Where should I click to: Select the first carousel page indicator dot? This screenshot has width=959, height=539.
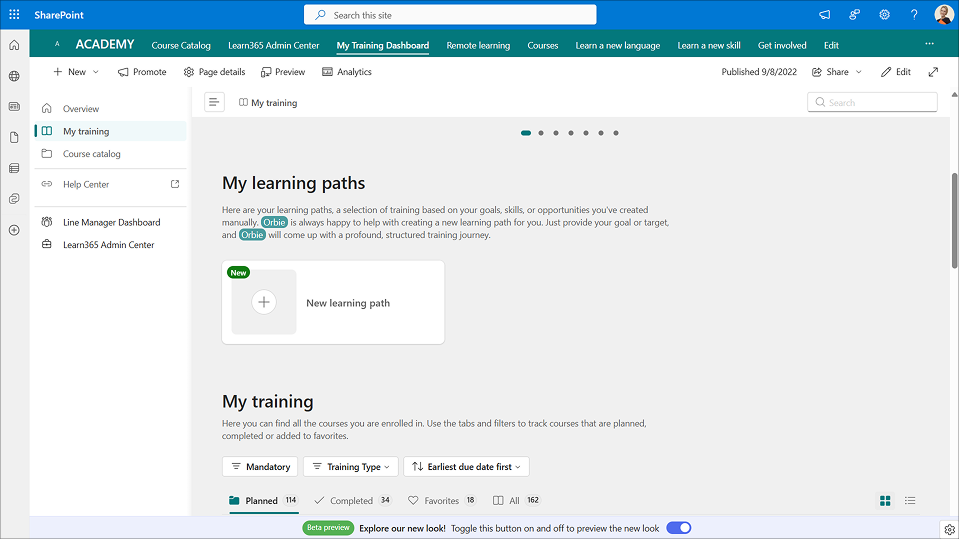(526, 133)
